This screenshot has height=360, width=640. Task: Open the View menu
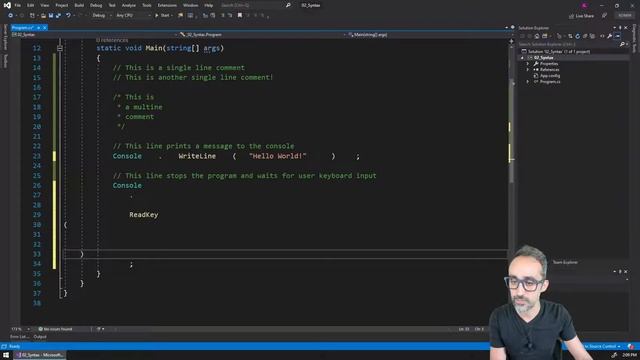[44, 5]
